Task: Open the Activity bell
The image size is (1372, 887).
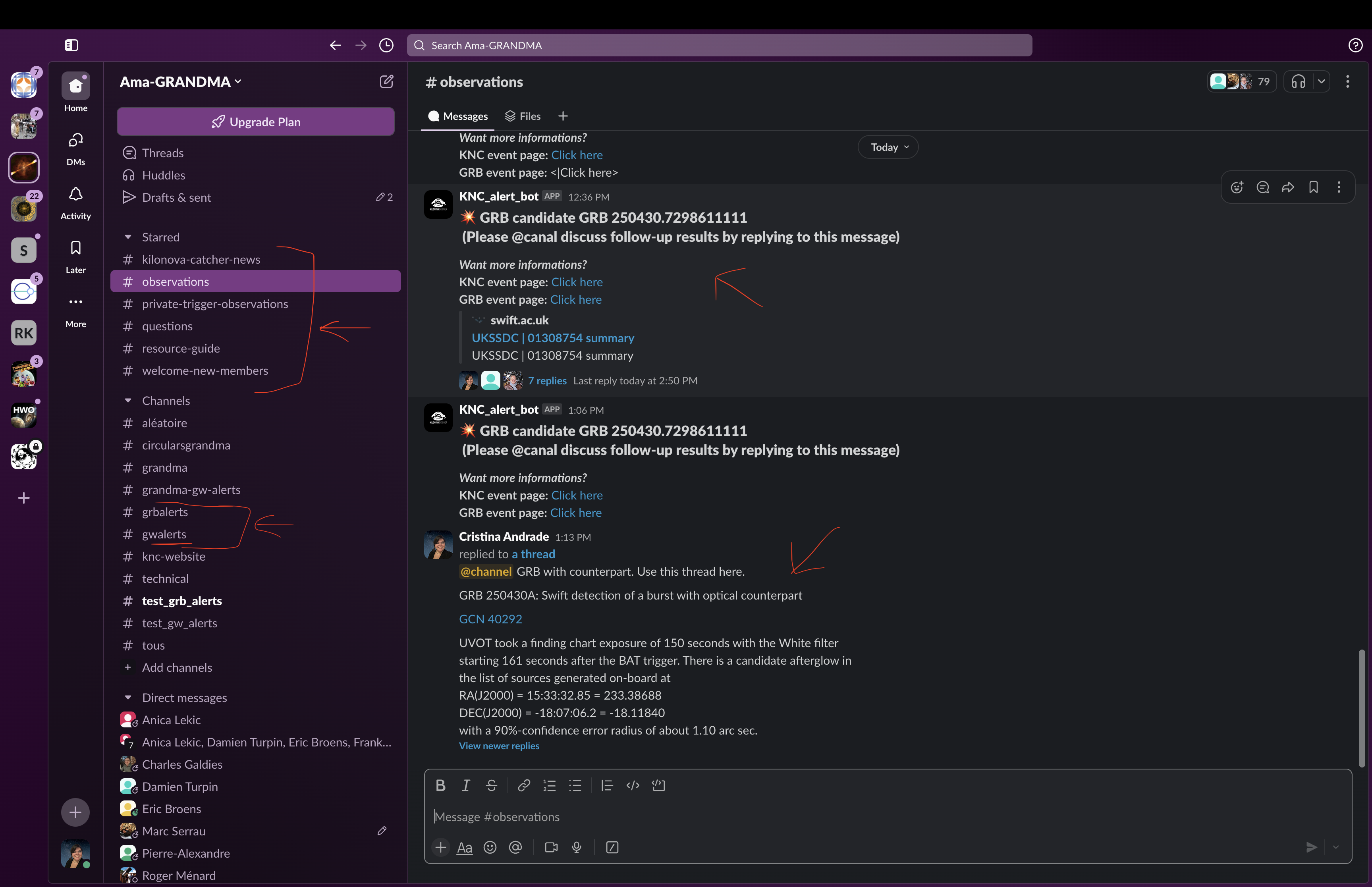Action: pos(75,203)
